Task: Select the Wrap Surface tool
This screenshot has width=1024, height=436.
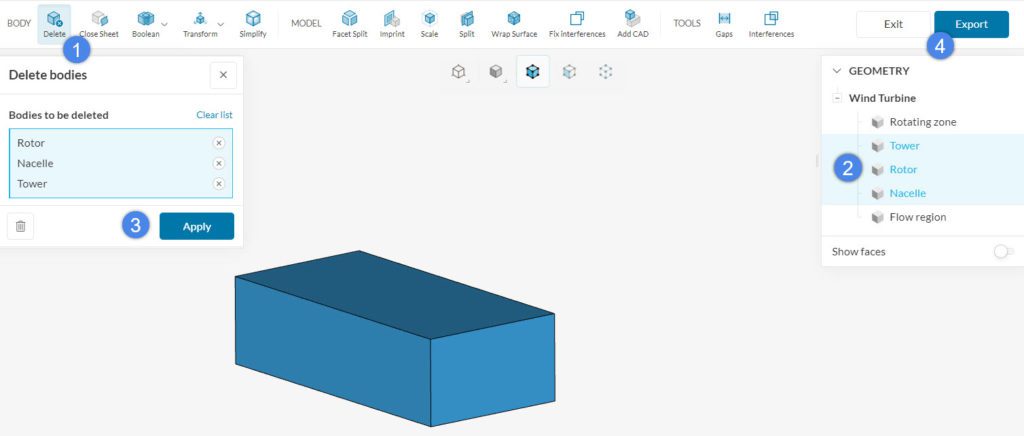Action: click(x=514, y=23)
